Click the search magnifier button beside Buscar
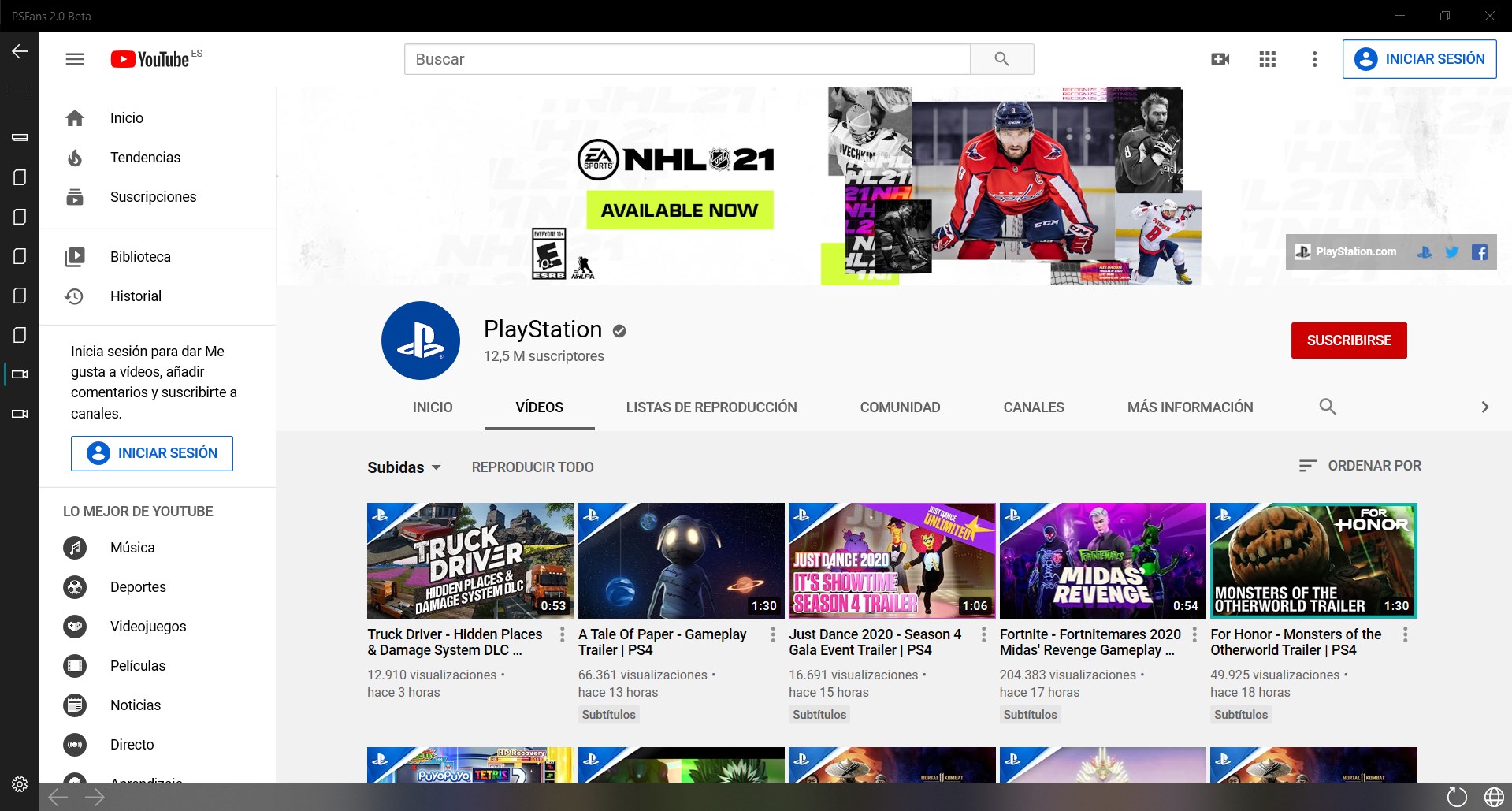 pos(1002,59)
